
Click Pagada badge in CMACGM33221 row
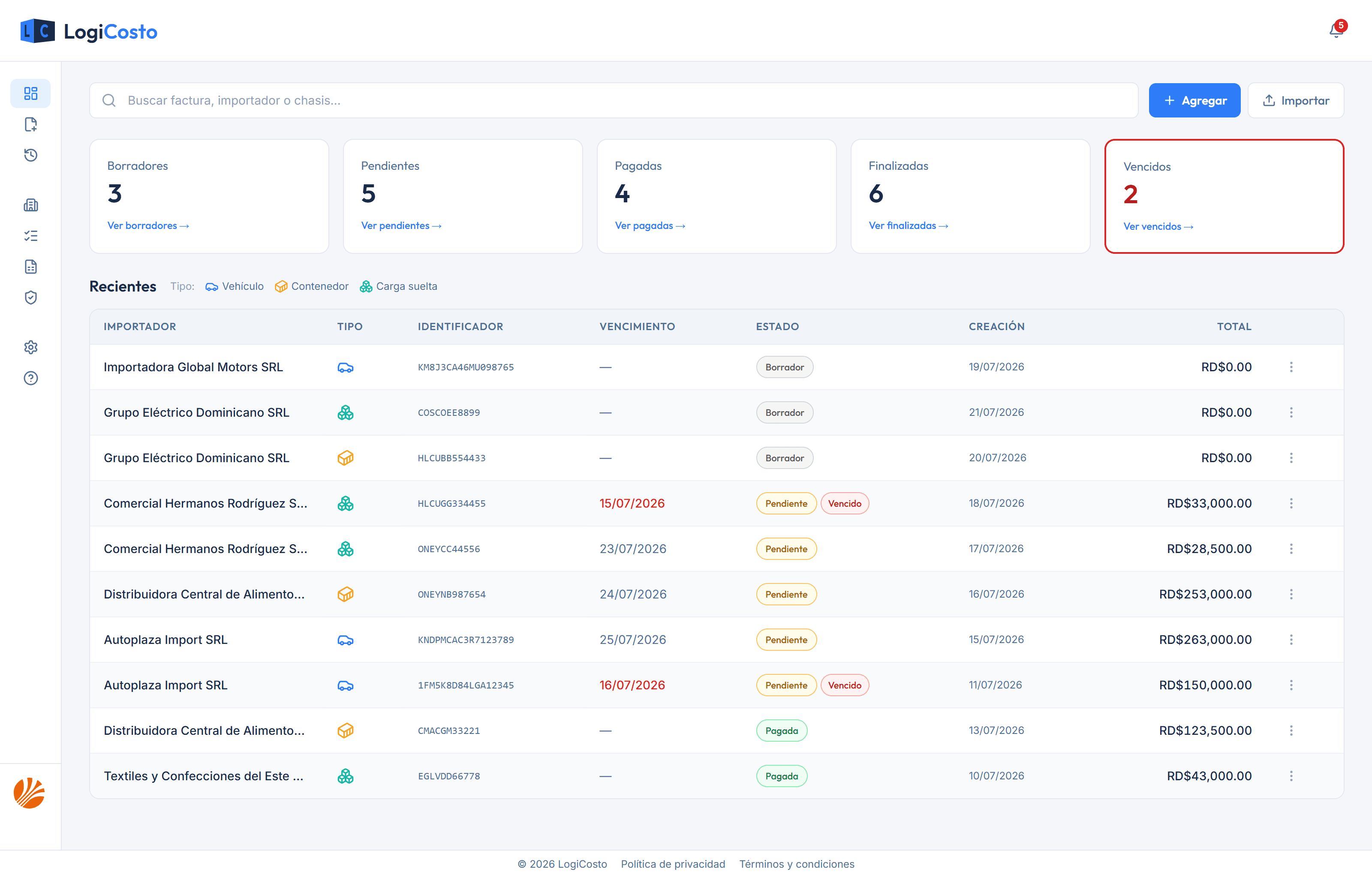[x=781, y=731]
